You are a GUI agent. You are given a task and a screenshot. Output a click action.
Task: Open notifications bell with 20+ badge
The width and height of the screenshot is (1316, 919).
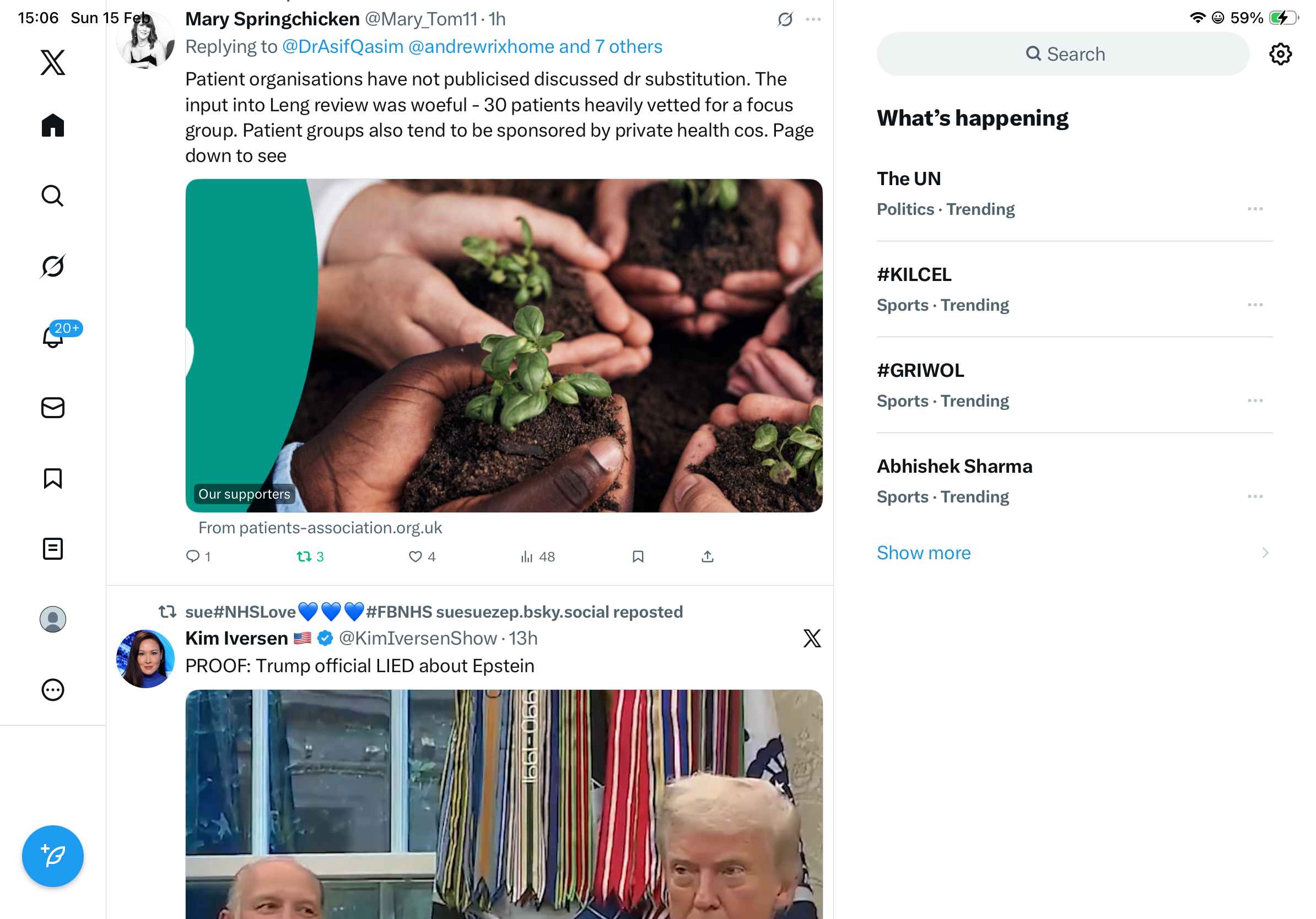tap(53, 336)
